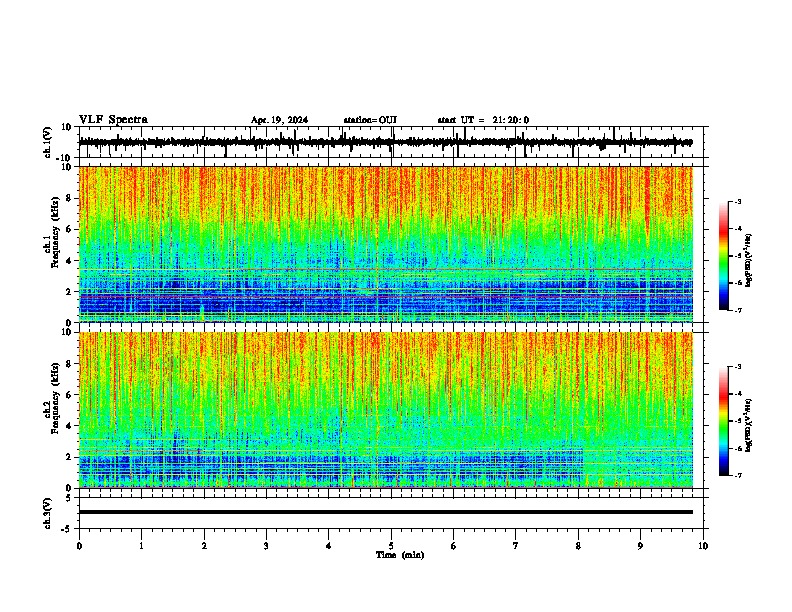The height and width of the screenshot is (612, 792).
Task: Click the 'start UT = 21:20:0' label
Action: coord(483,120)
